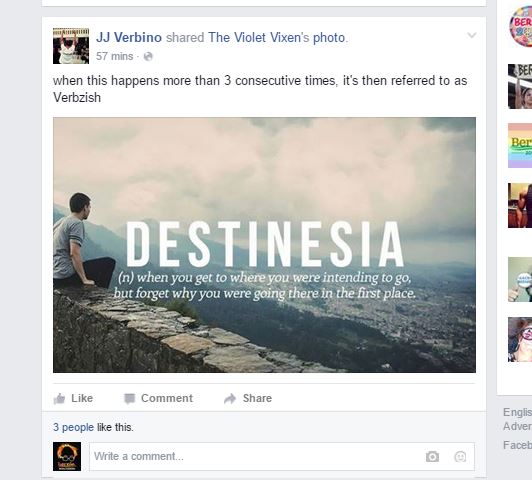View the '3 people' who liked this
Screen dimensions: 532x480
coord(73,427)
